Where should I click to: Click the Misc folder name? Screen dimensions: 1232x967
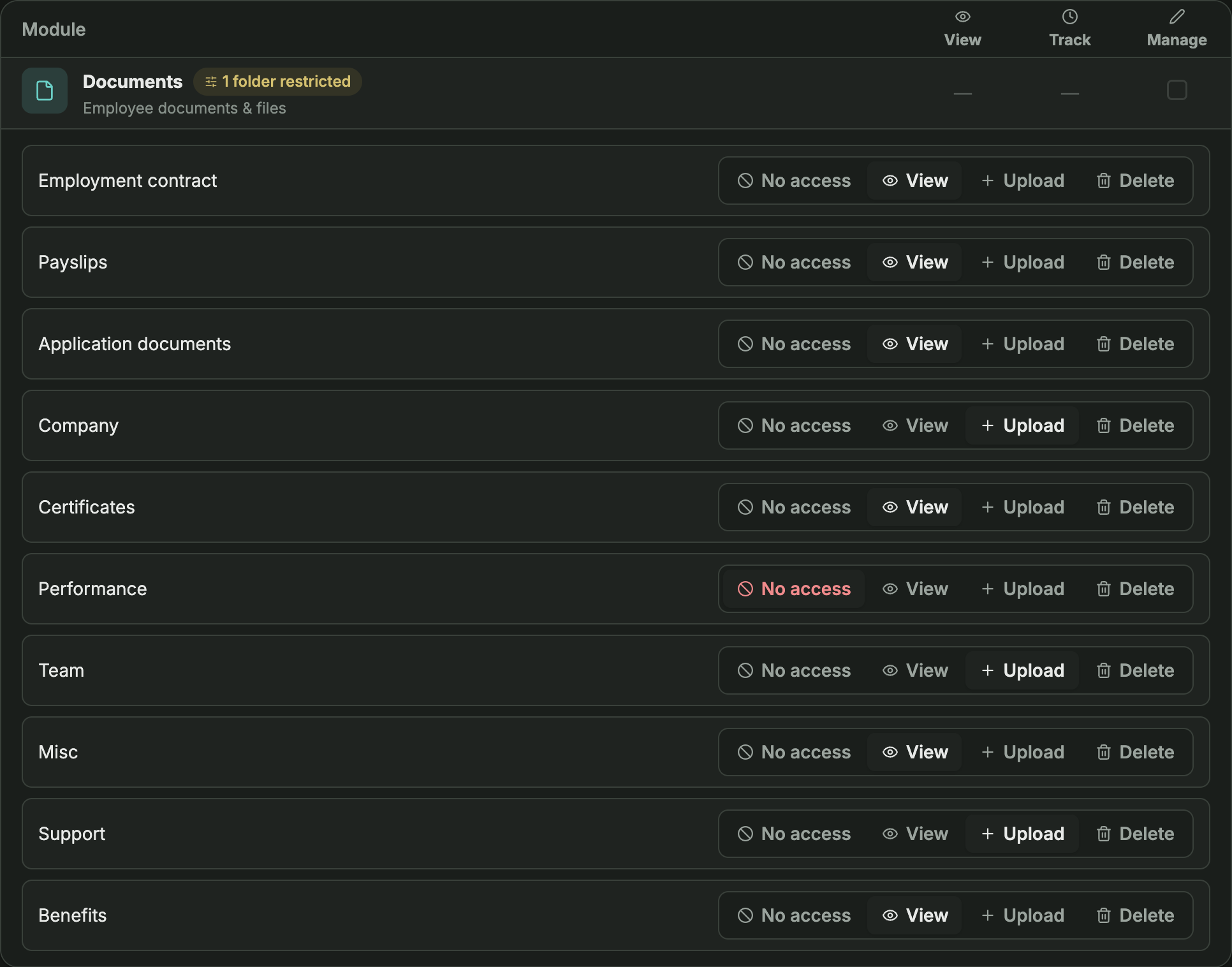[58, 752]
